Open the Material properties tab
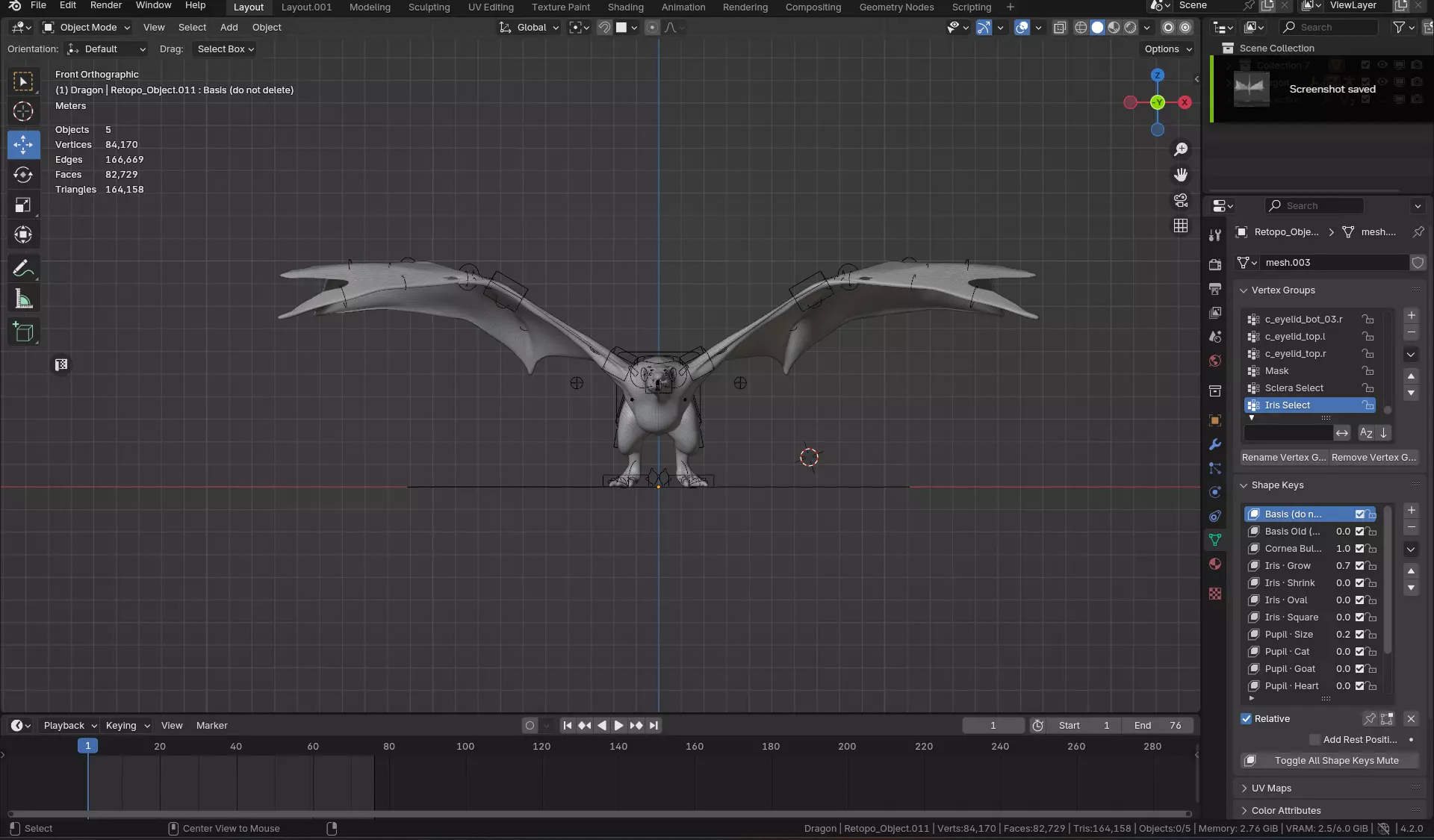The width and height of the screenshot is (1434, 840). point(1215,564)
